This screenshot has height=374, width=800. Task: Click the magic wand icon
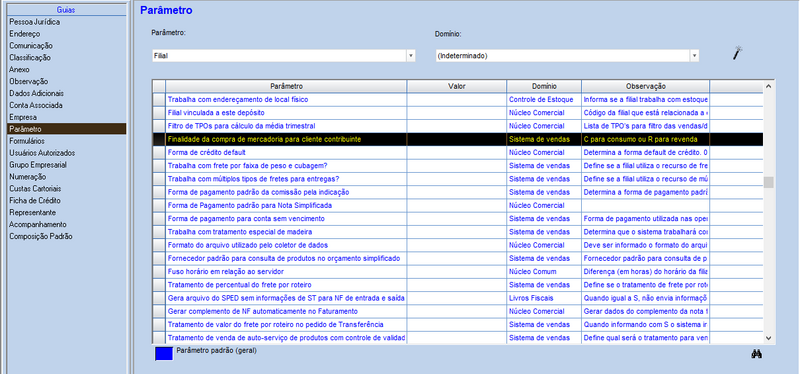737,53
